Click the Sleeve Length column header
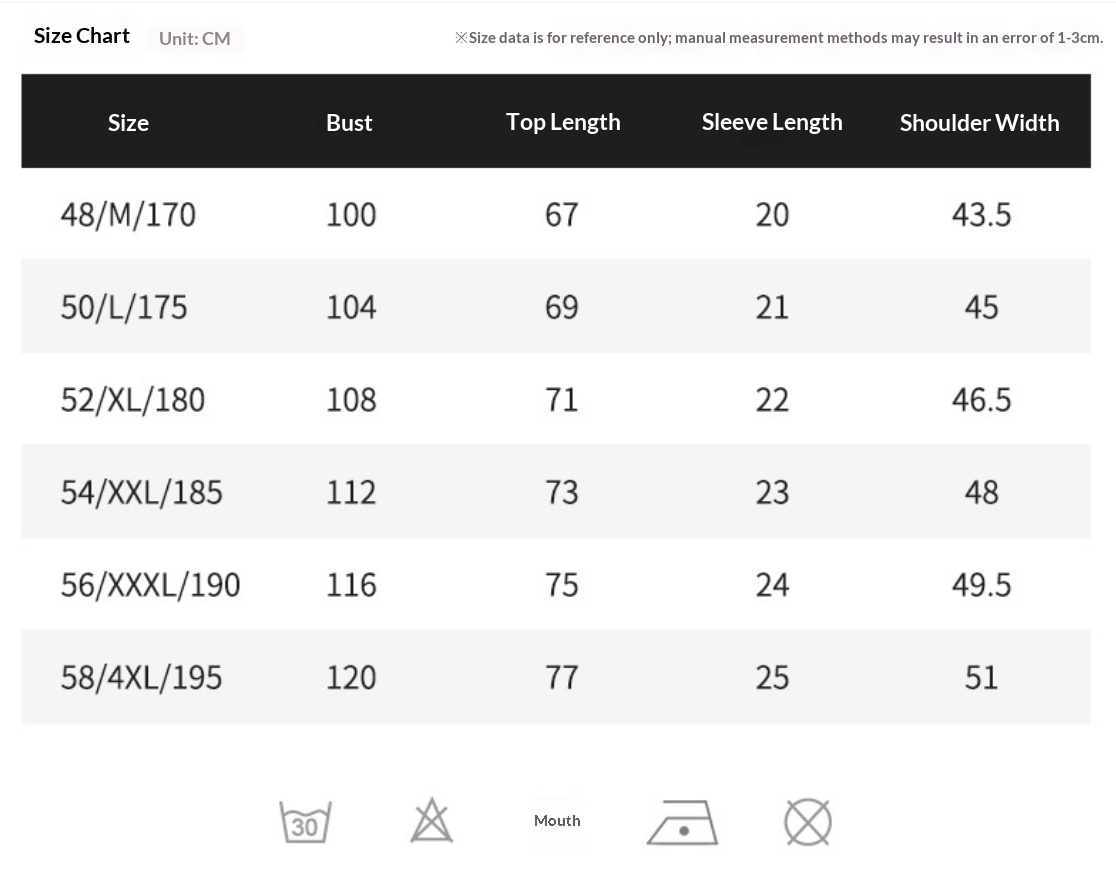Image resolution: width=1116 pixels, height=887 pixels. (x=772, y=122)
